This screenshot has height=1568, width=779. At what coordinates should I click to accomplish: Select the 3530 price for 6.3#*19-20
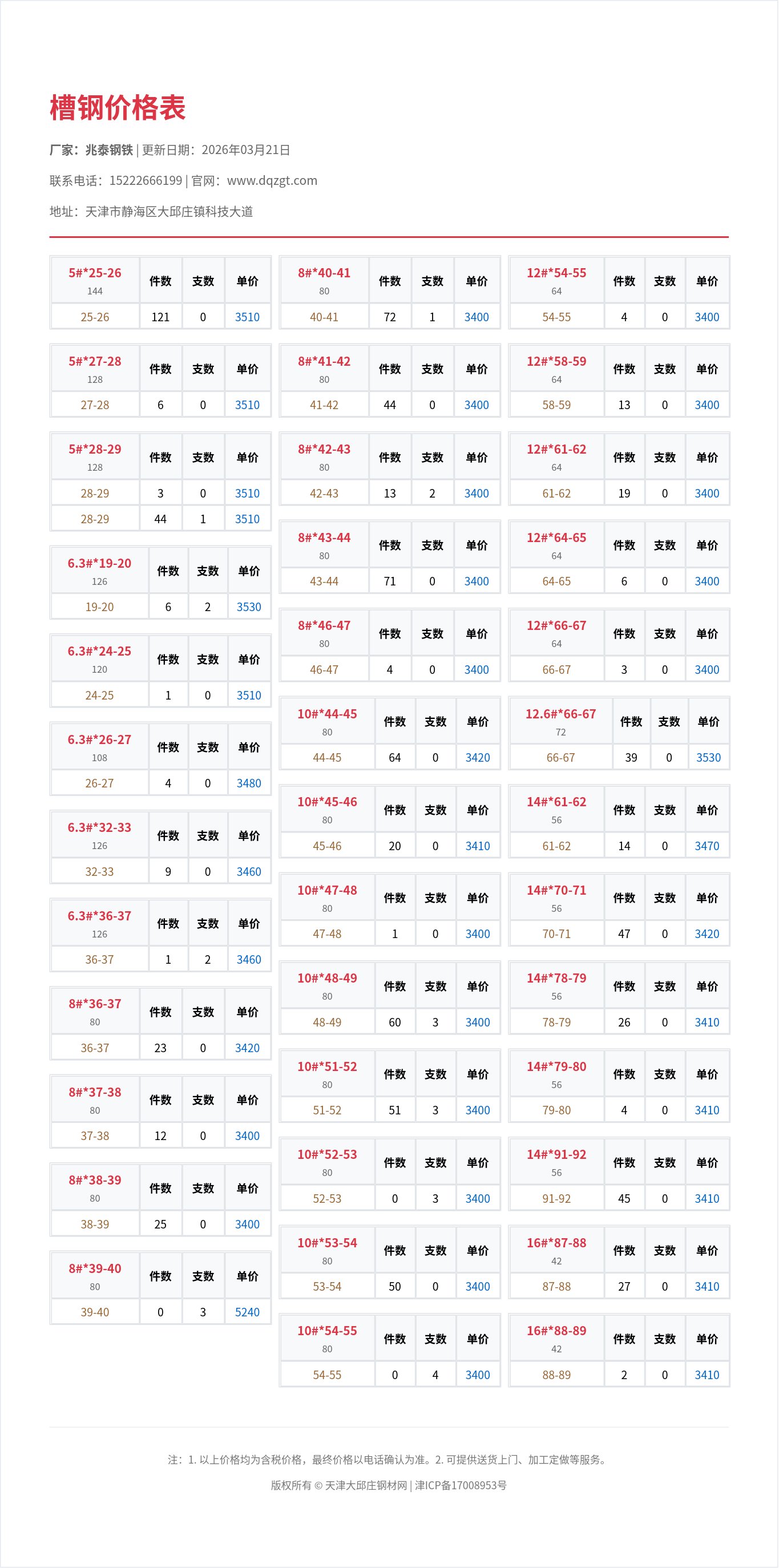(248, 607)
